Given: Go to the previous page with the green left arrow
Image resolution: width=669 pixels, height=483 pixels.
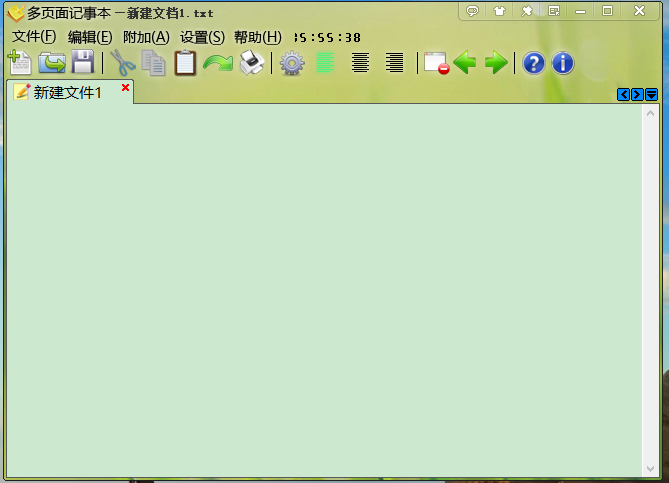Looking at the screenshot, I should (x=465, y=63).
